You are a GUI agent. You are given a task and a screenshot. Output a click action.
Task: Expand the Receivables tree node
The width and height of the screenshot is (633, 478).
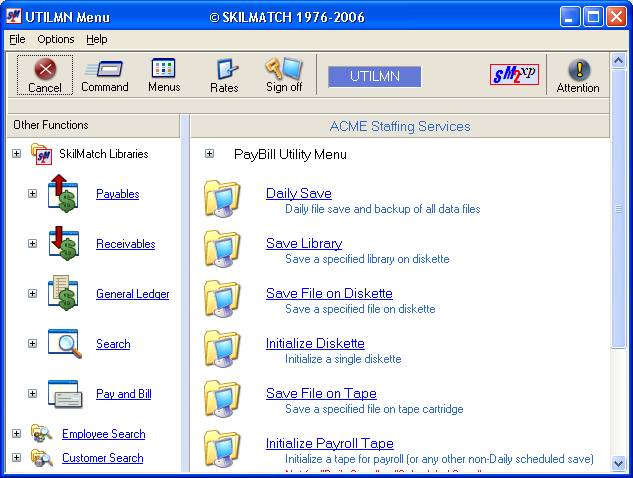(x=33, y=243)
